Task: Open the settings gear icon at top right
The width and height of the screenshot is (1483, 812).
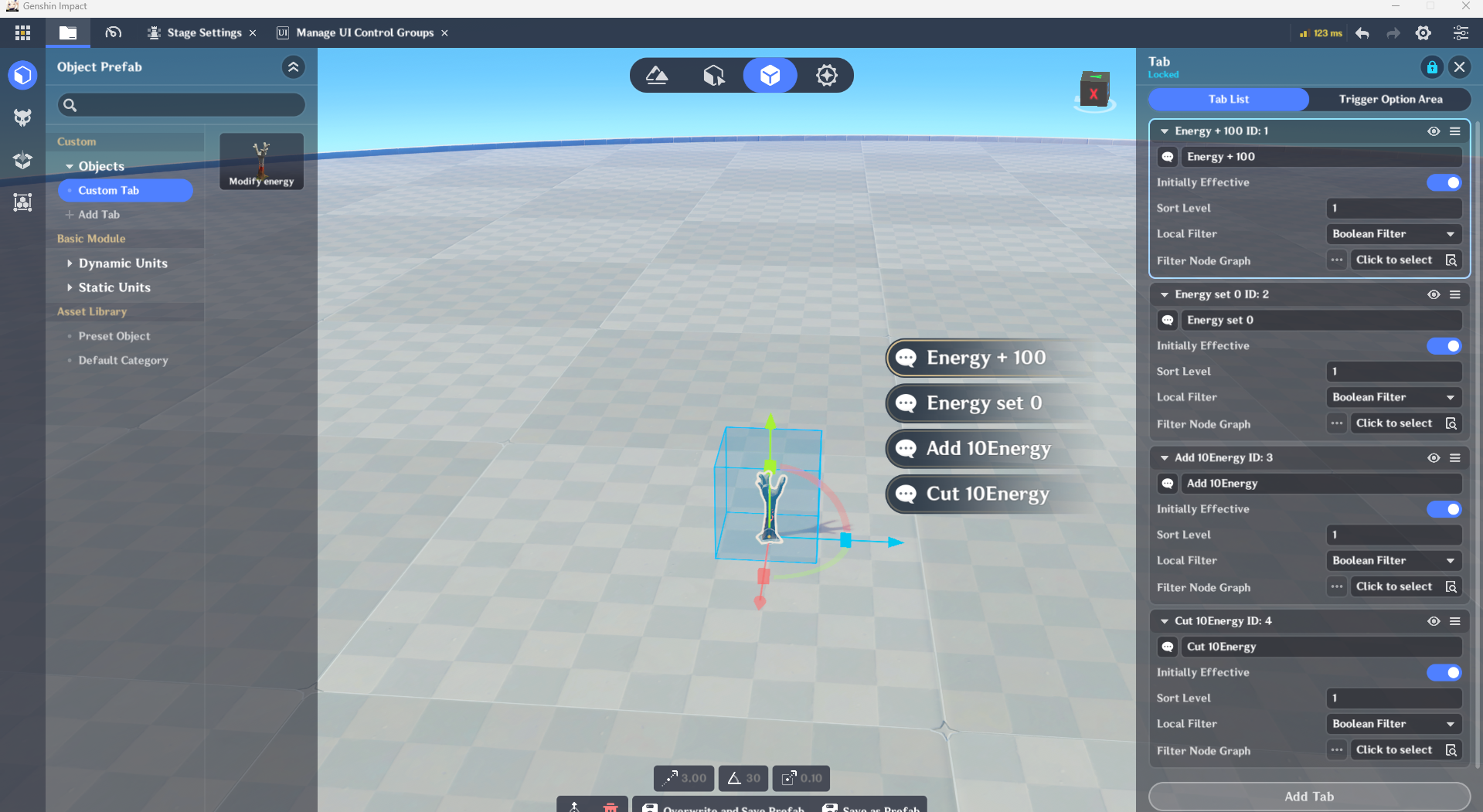Action: (1423, 33)
